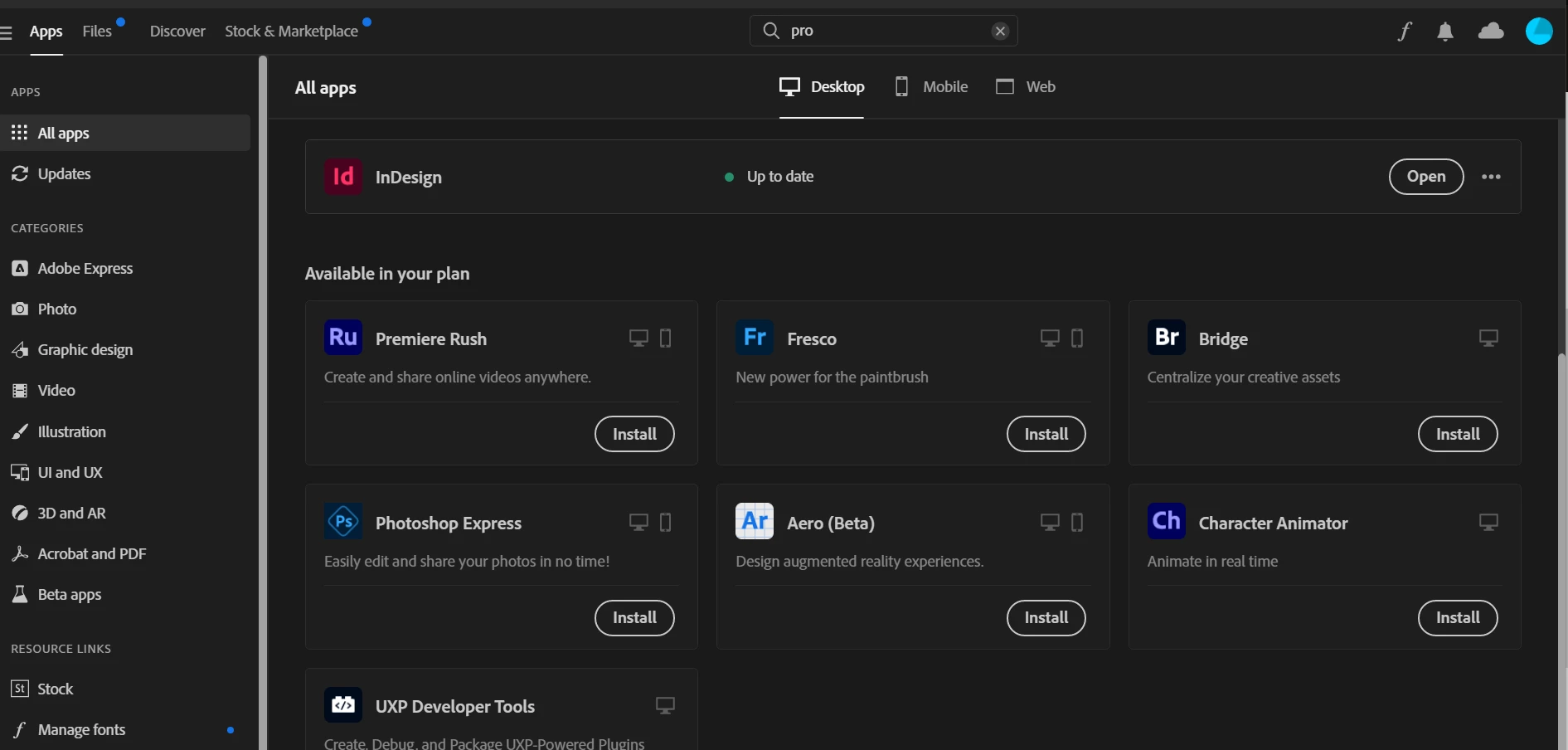Click desktop platform icon on Aero card

point(1050,522)
